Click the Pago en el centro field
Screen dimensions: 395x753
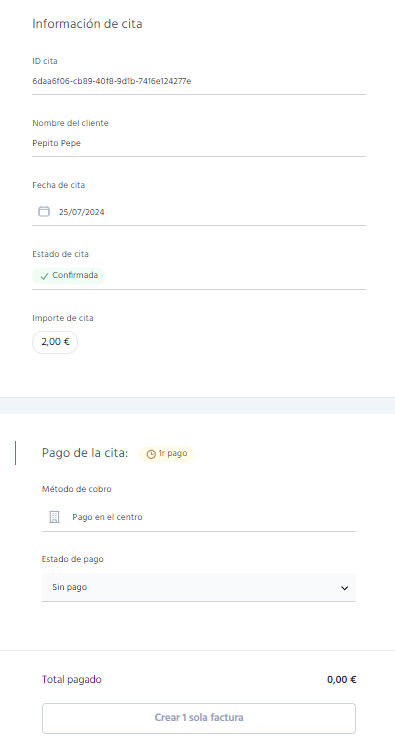199,518
